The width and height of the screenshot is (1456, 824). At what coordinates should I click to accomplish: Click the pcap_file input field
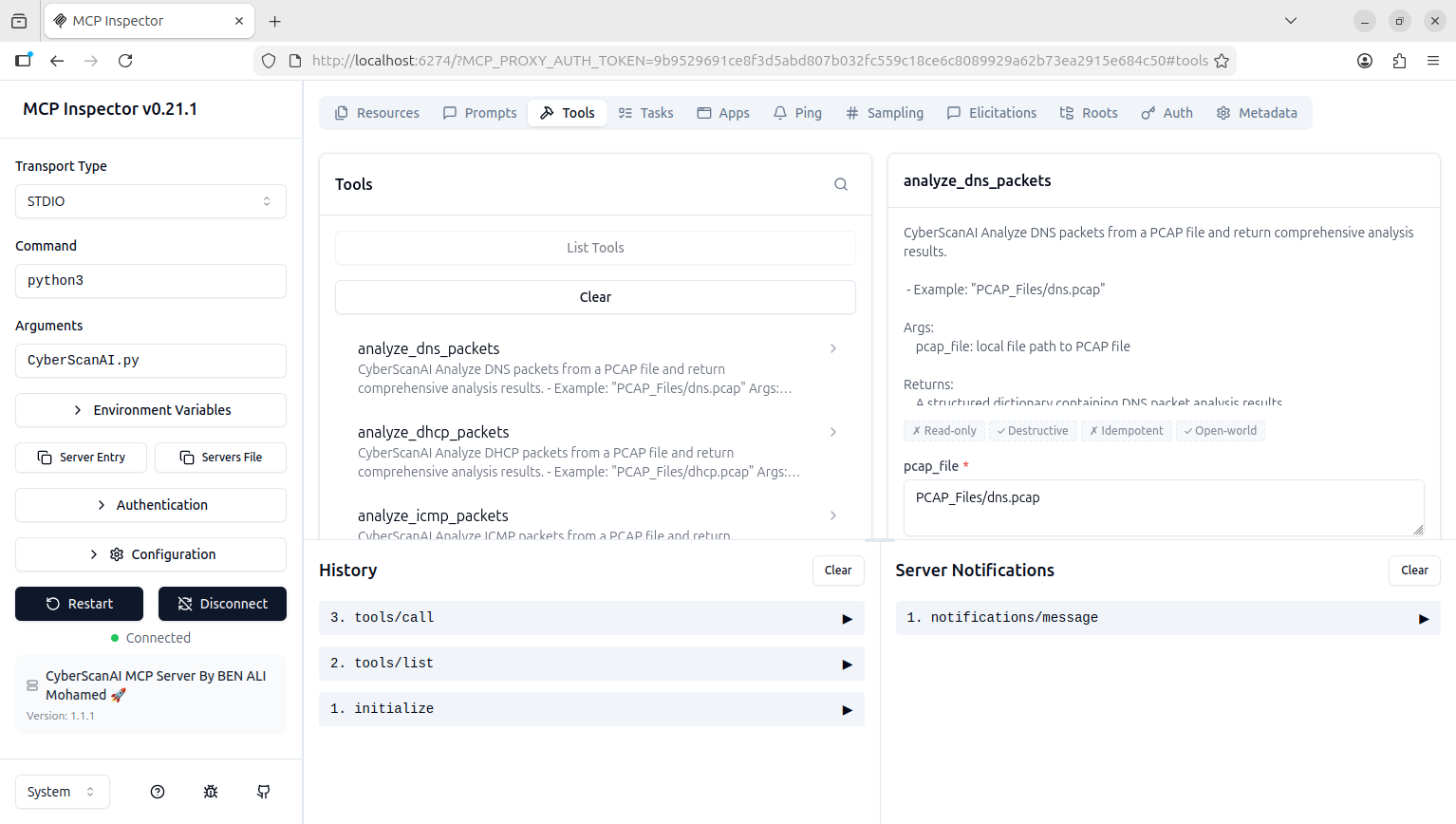point(1163,507)
